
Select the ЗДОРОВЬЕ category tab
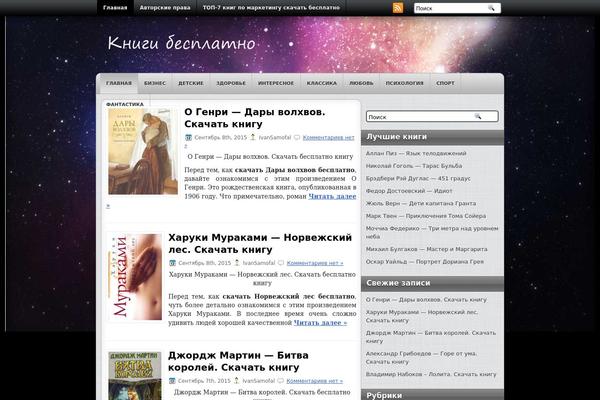point(231,83)
